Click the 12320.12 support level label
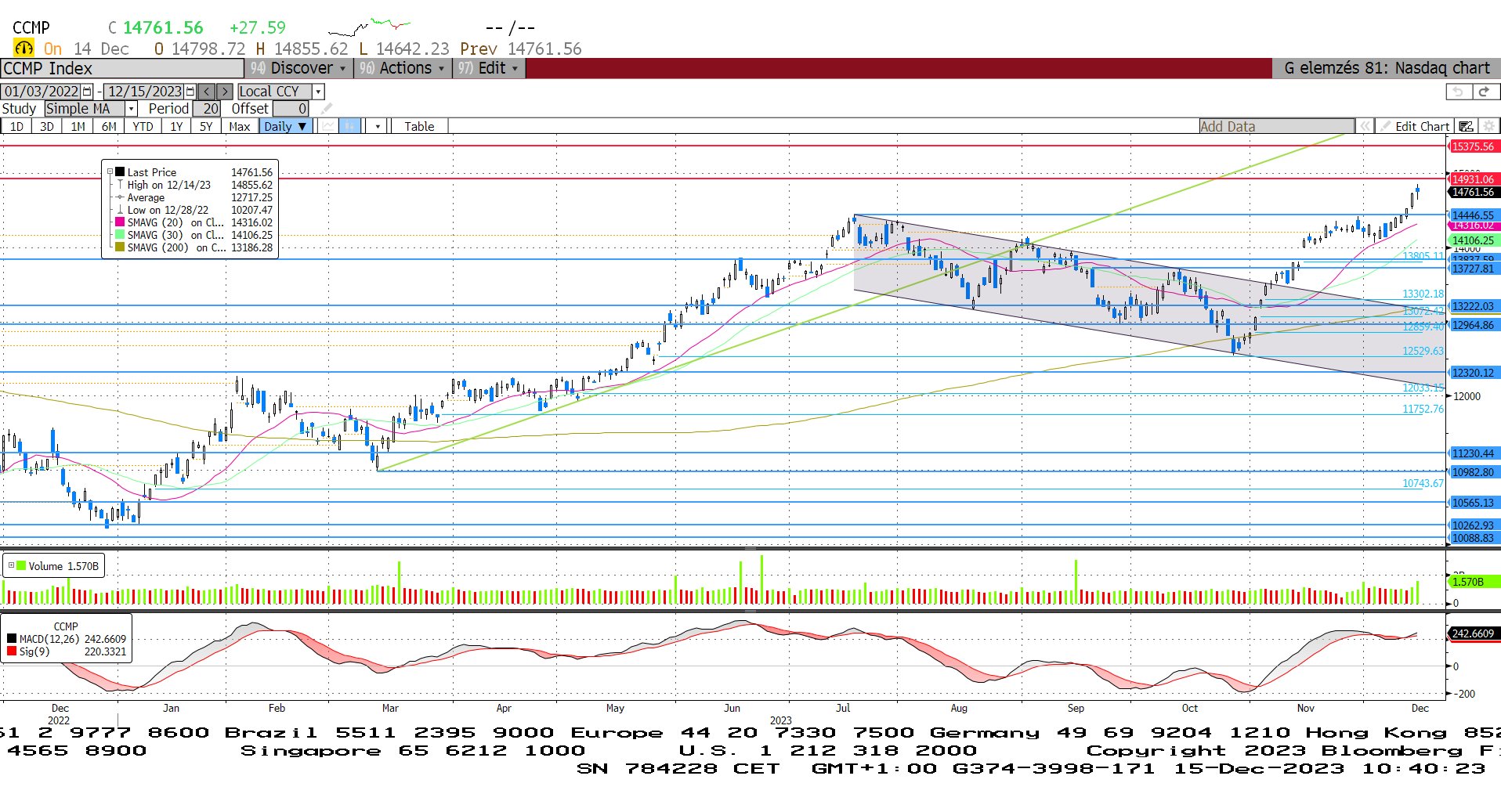 [x=1473, y=373]
